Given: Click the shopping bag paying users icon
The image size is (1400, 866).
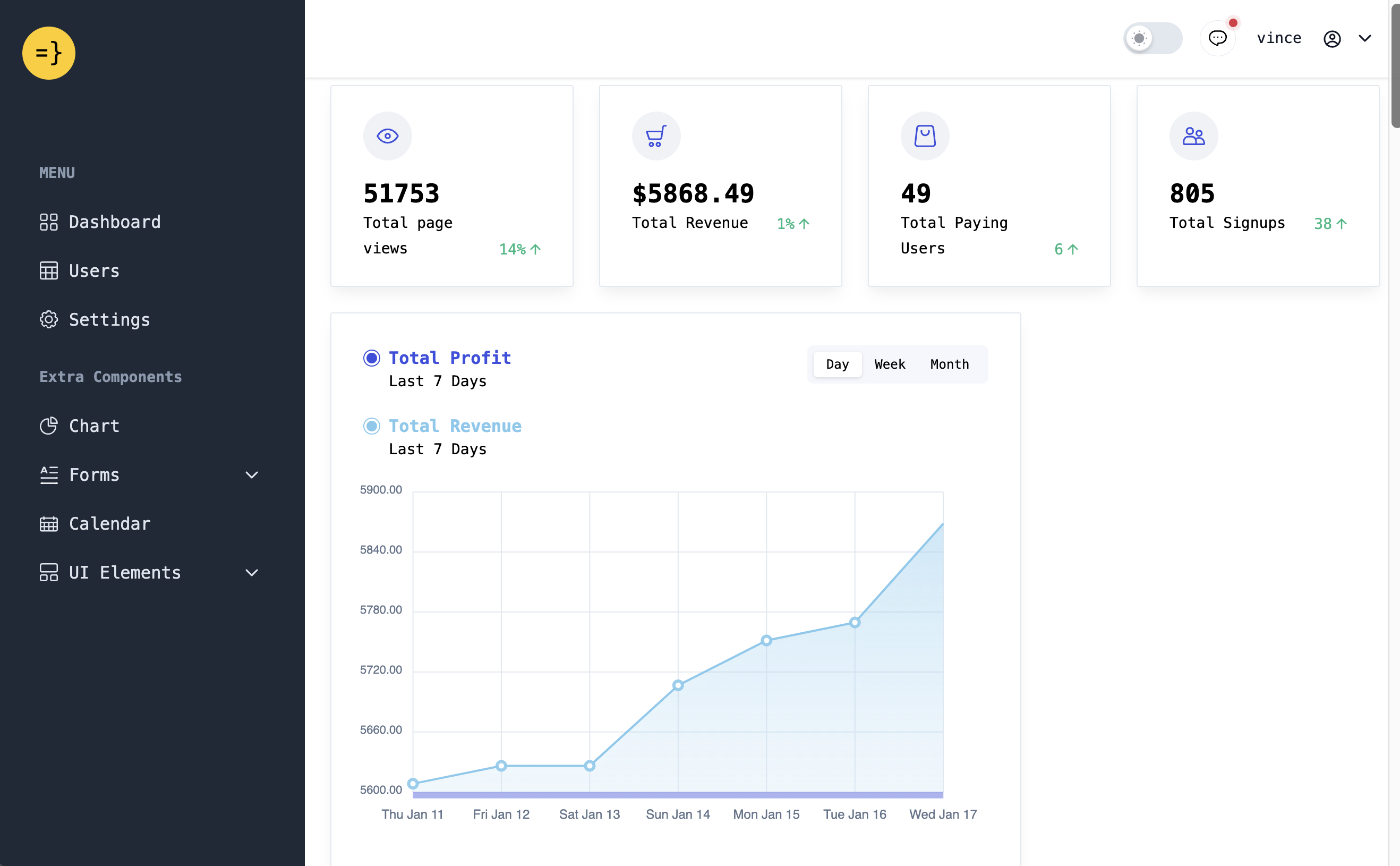Looking at the screenshot, I should tap(925, 135).
